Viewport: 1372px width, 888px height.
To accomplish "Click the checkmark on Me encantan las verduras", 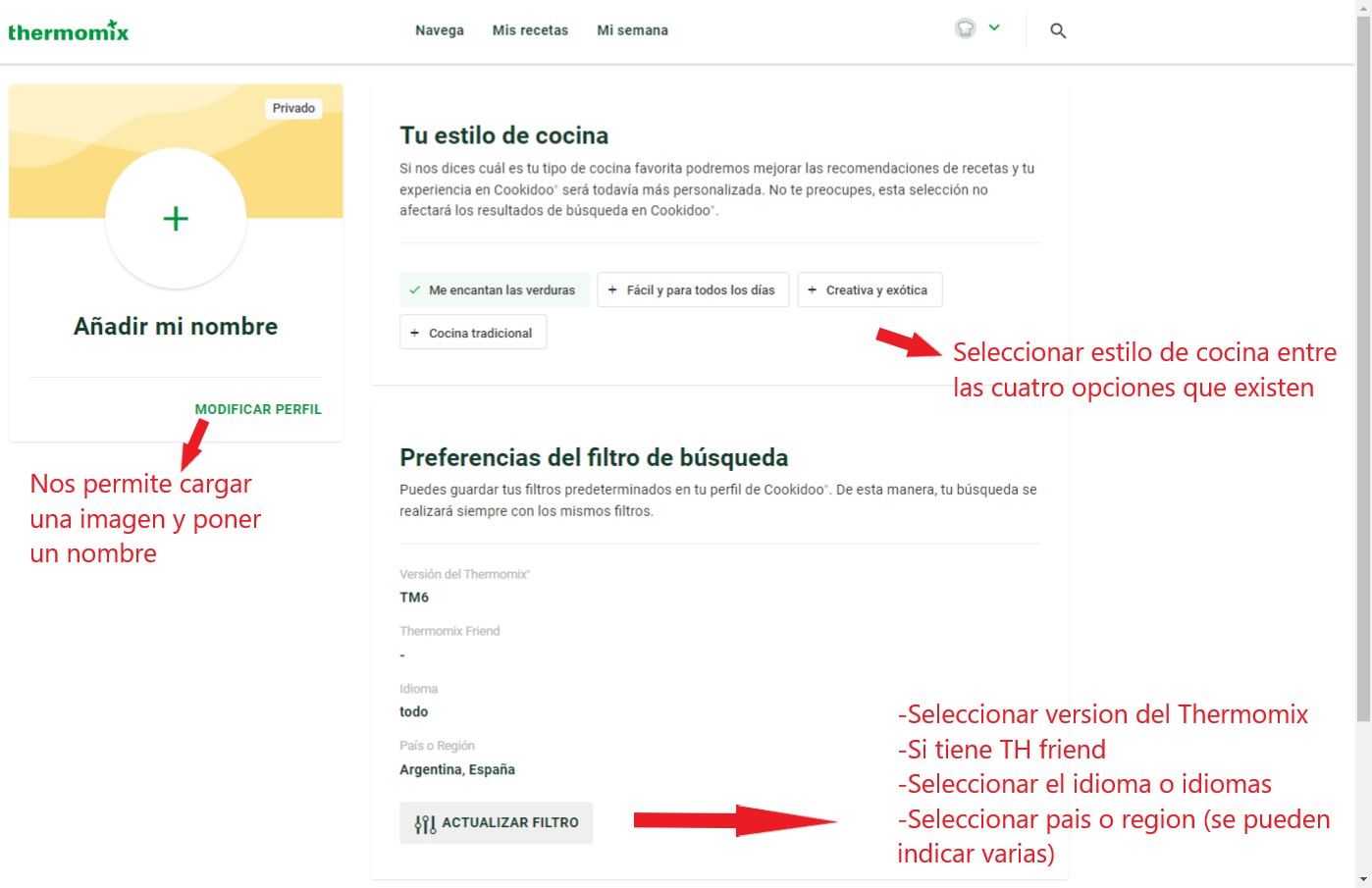I will click(415, 290).
